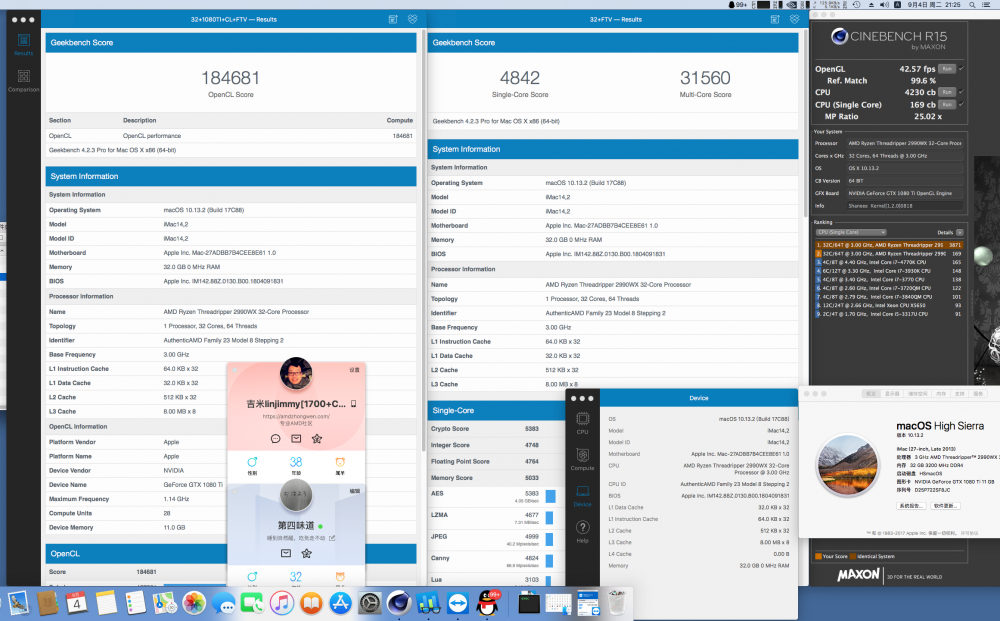
Task: Switch to Cinema 4D Cinebench in Dock
Action: [x=399, y=603]
